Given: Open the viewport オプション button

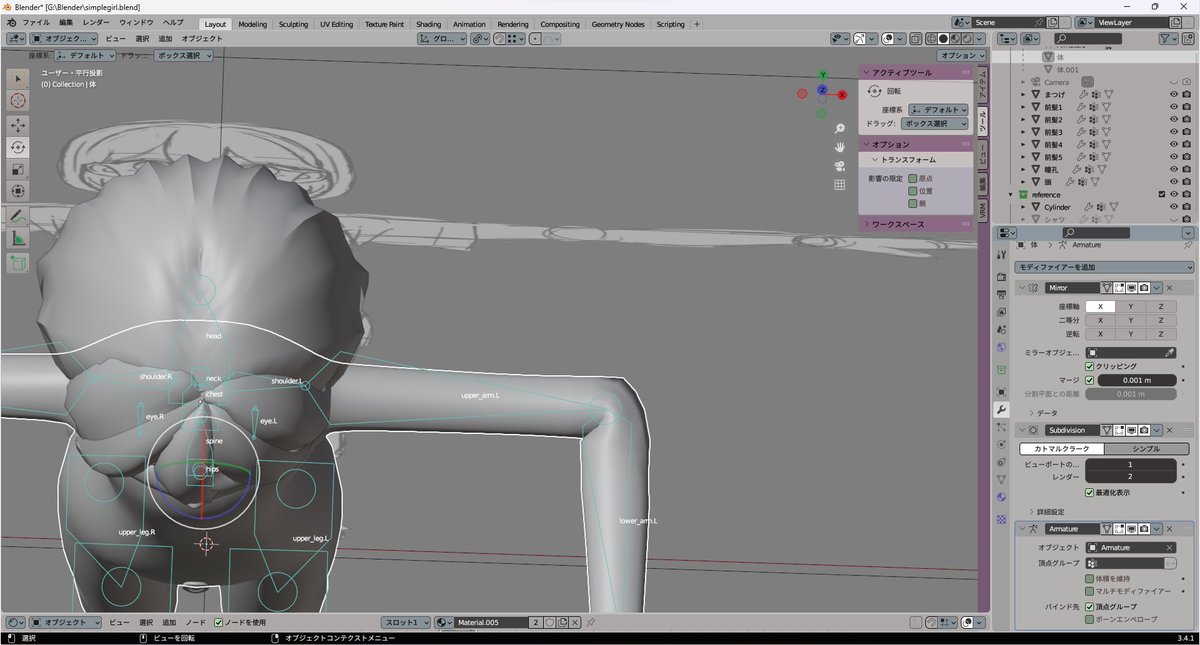Looking at the screenshot, I should (x=962, y=55).
